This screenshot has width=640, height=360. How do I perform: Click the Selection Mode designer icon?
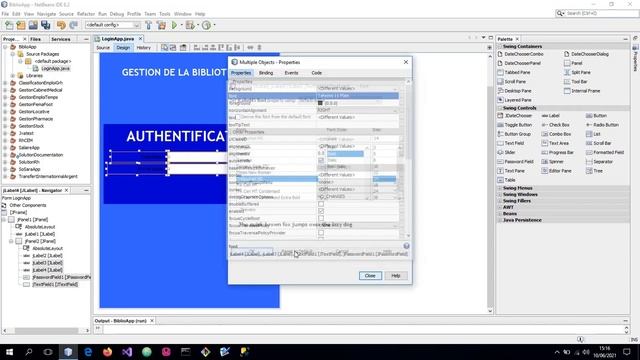164,48
